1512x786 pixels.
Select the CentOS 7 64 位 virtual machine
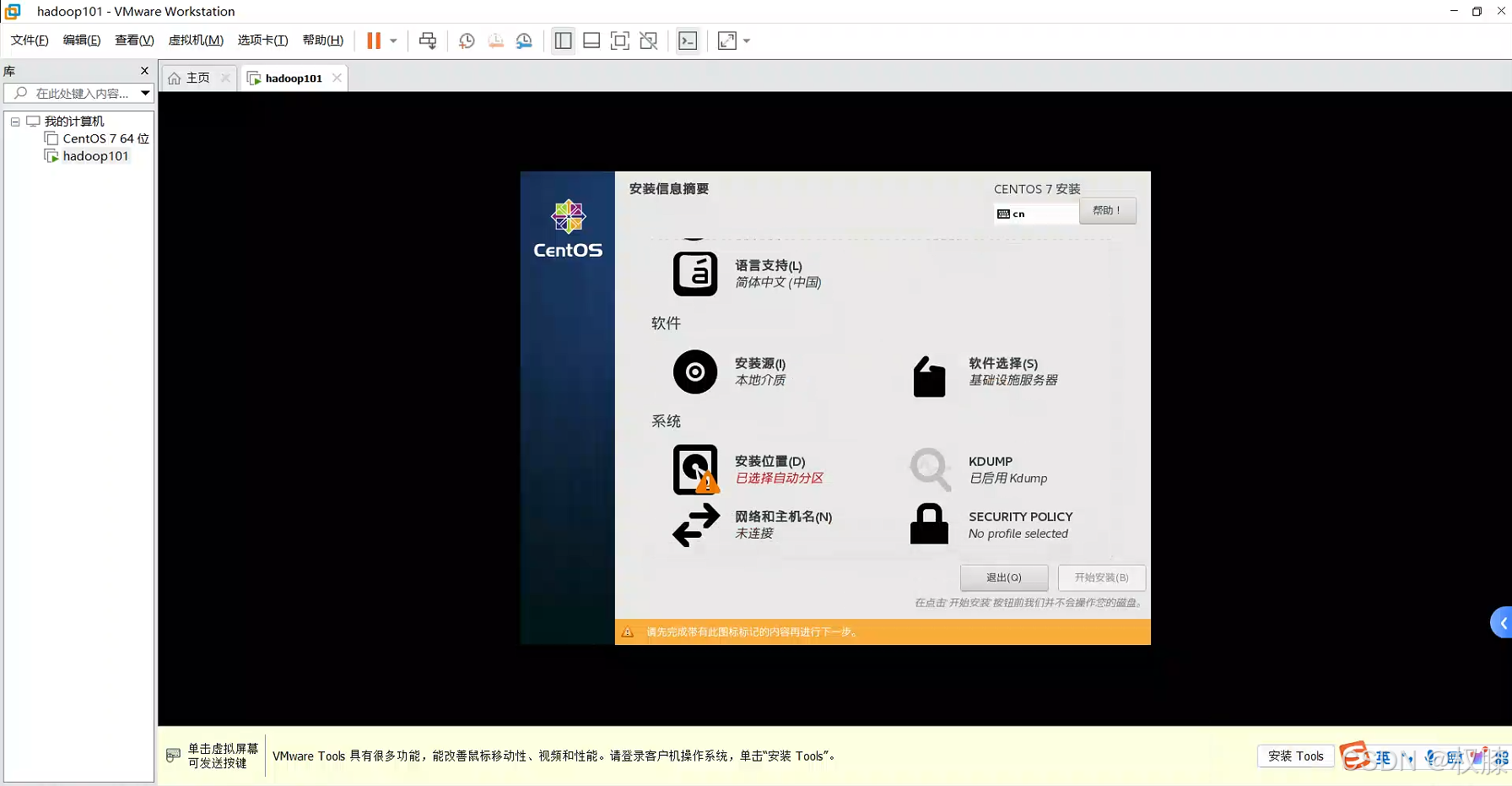pyautogui.click(x=105, y=138)
